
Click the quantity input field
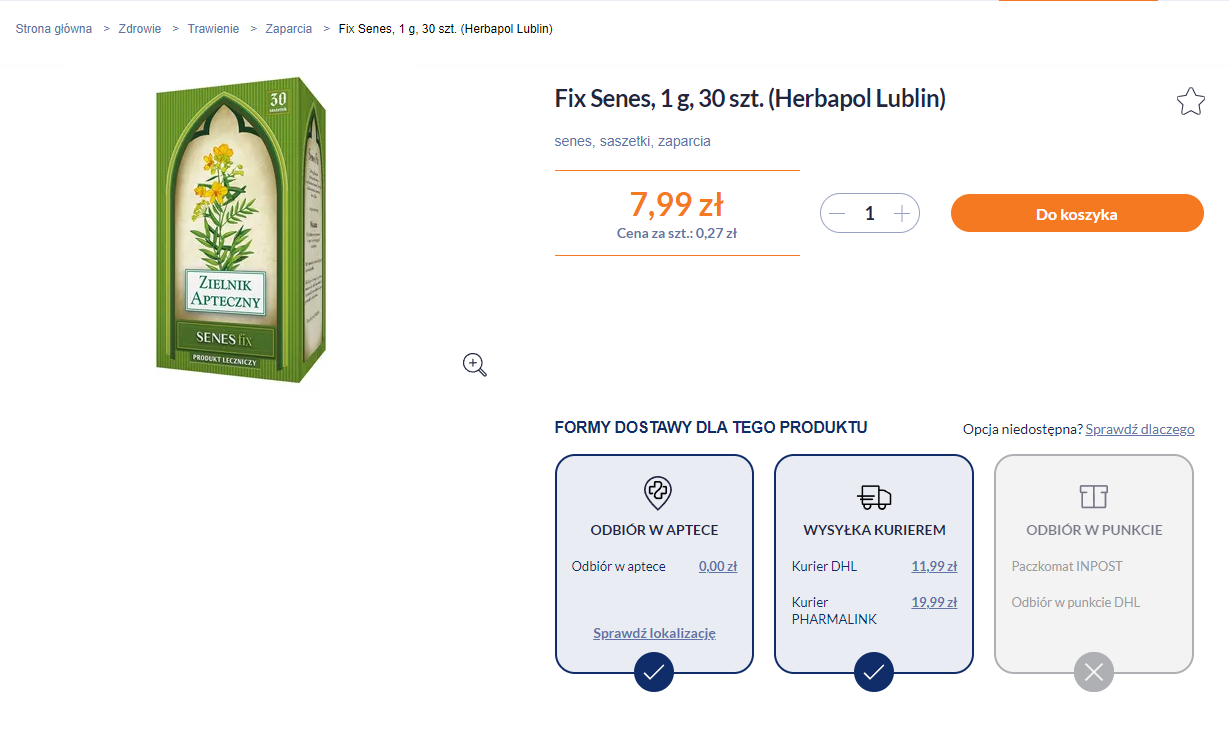point(870,213)
